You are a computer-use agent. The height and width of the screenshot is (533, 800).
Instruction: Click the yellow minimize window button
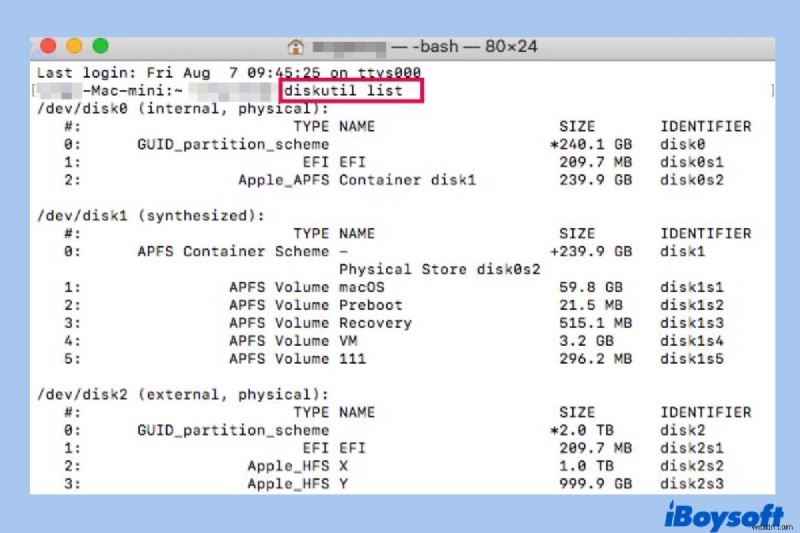74,46
